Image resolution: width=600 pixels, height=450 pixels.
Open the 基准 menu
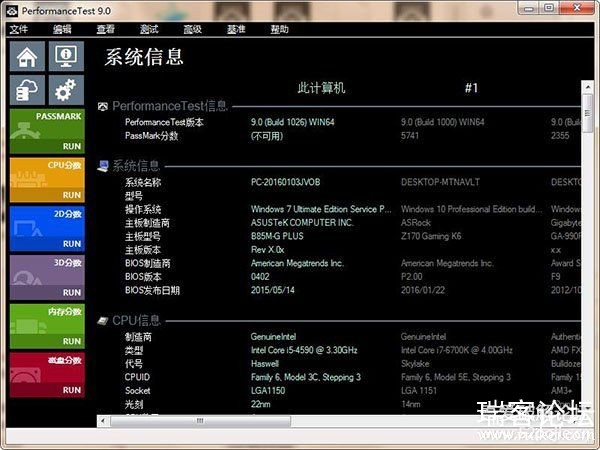[x=236, y=29]
